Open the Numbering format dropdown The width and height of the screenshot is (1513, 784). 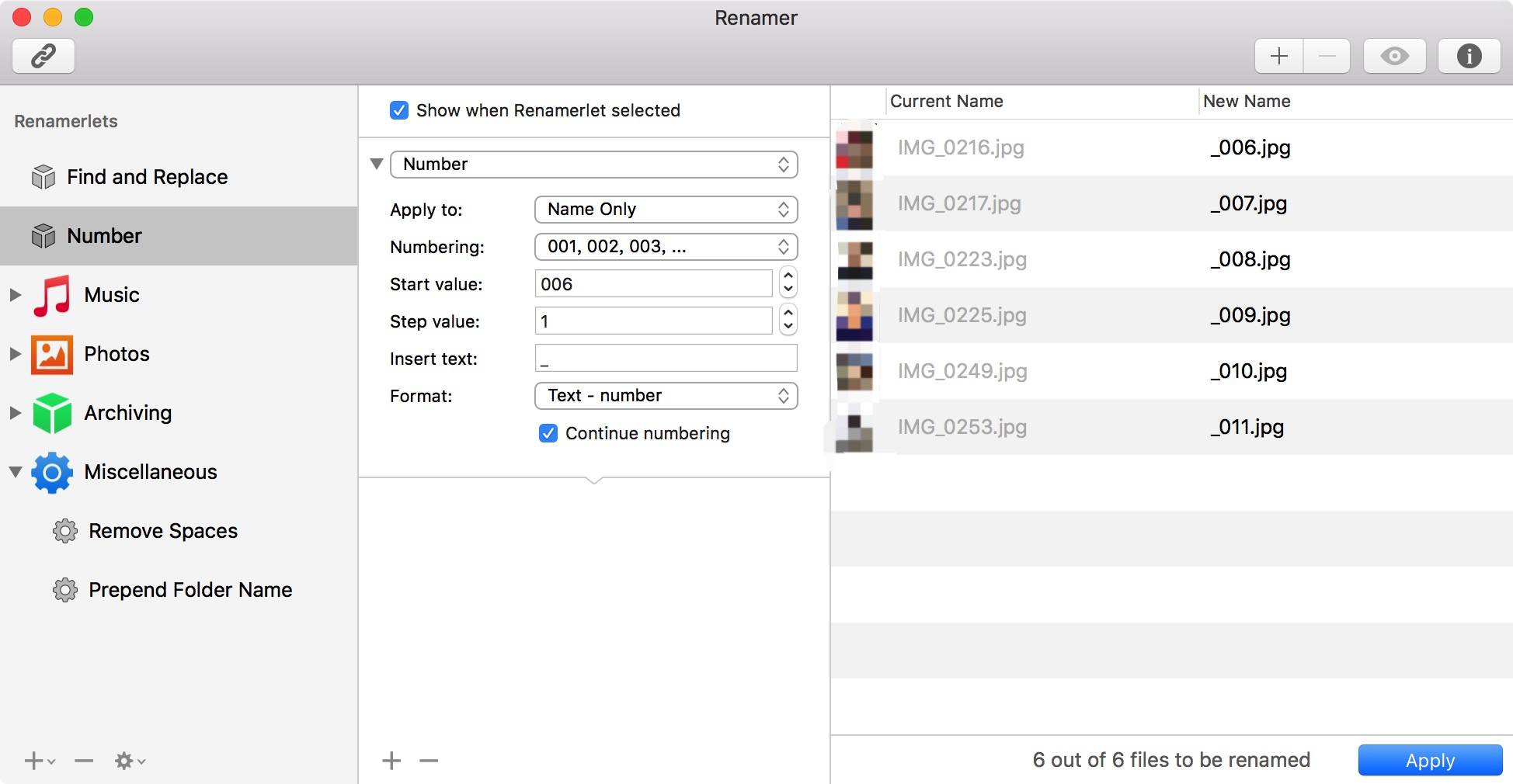tap(666, 247)
